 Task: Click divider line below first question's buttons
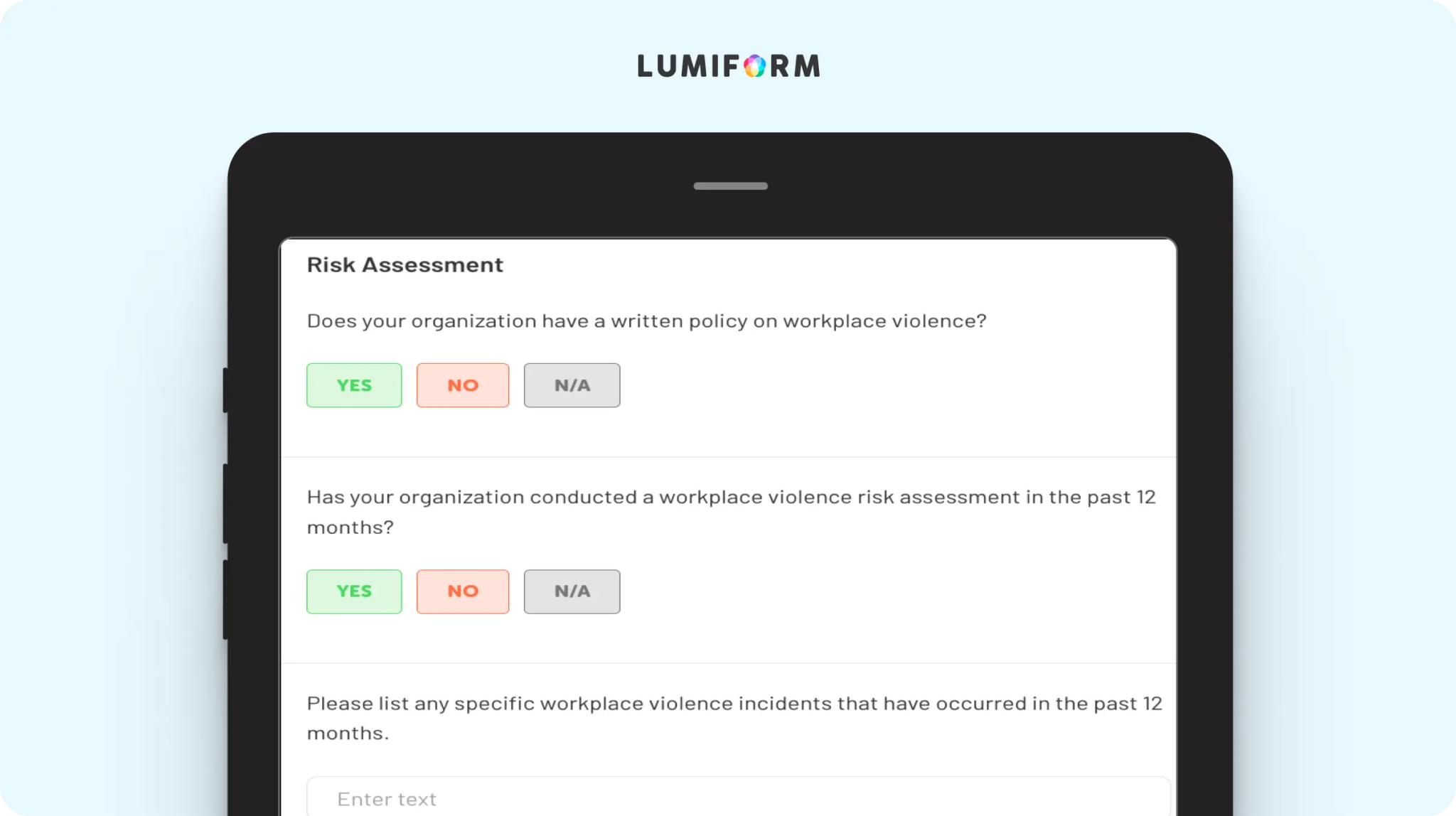pyautogui.click(x=729, y=457)
